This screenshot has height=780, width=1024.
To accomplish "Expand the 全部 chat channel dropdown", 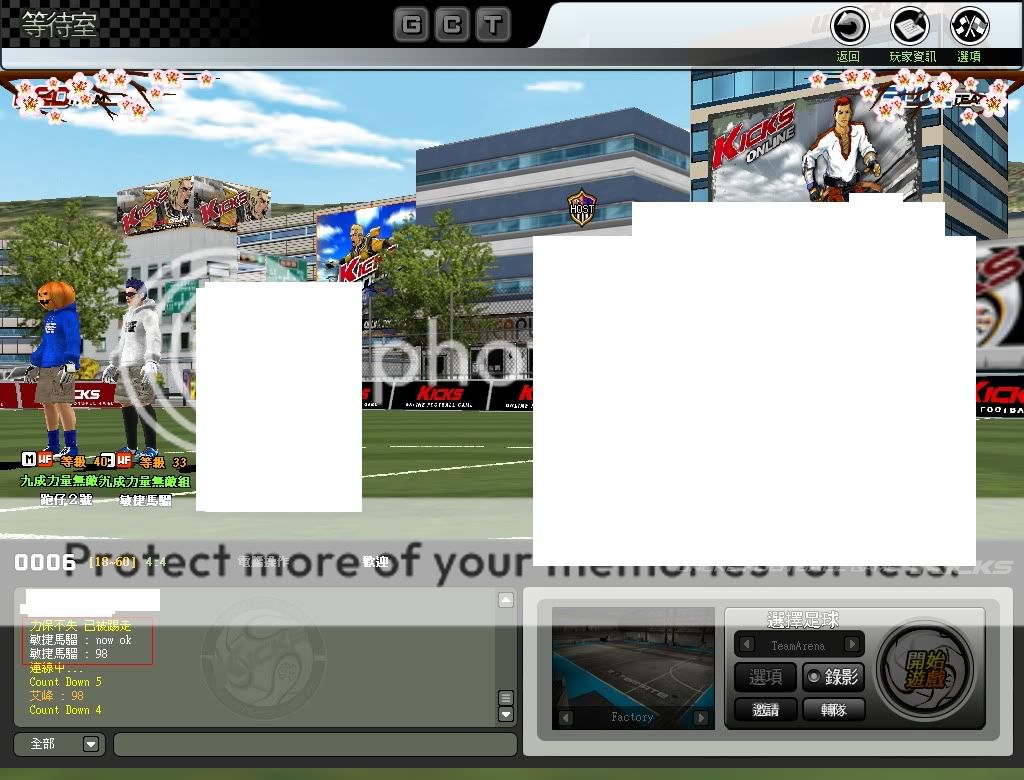I will [91, 744].
